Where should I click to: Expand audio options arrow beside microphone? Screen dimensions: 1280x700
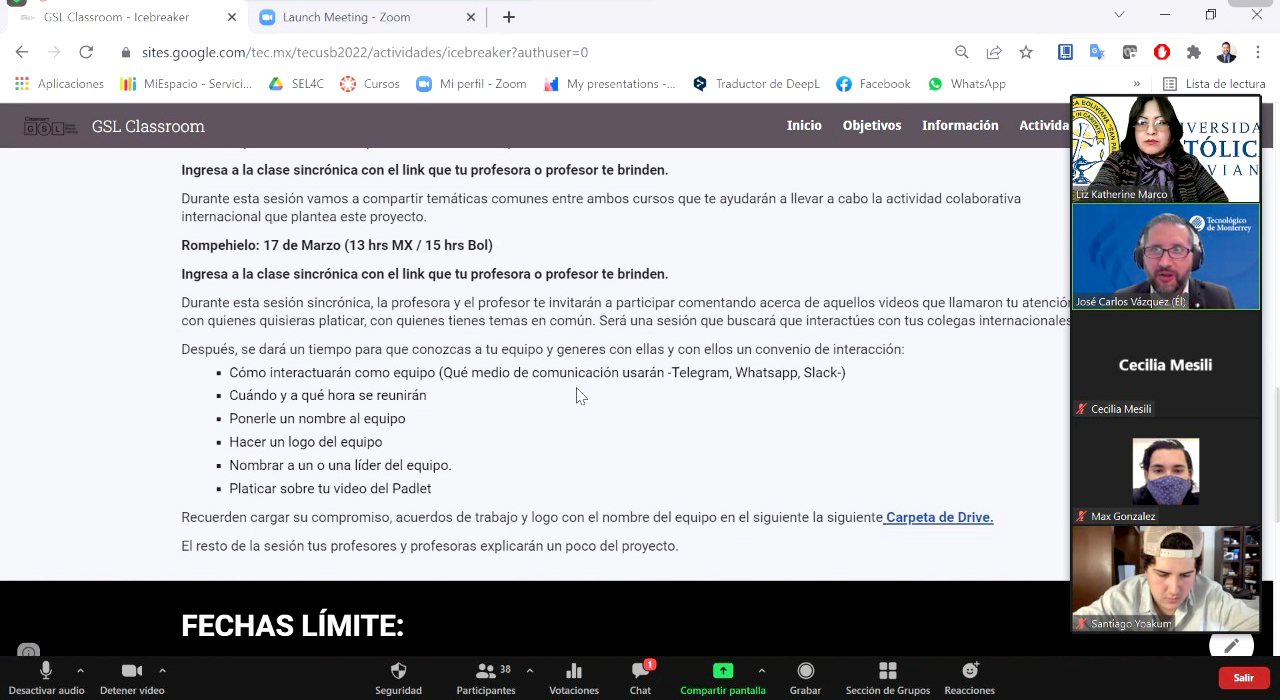point(80,670)
